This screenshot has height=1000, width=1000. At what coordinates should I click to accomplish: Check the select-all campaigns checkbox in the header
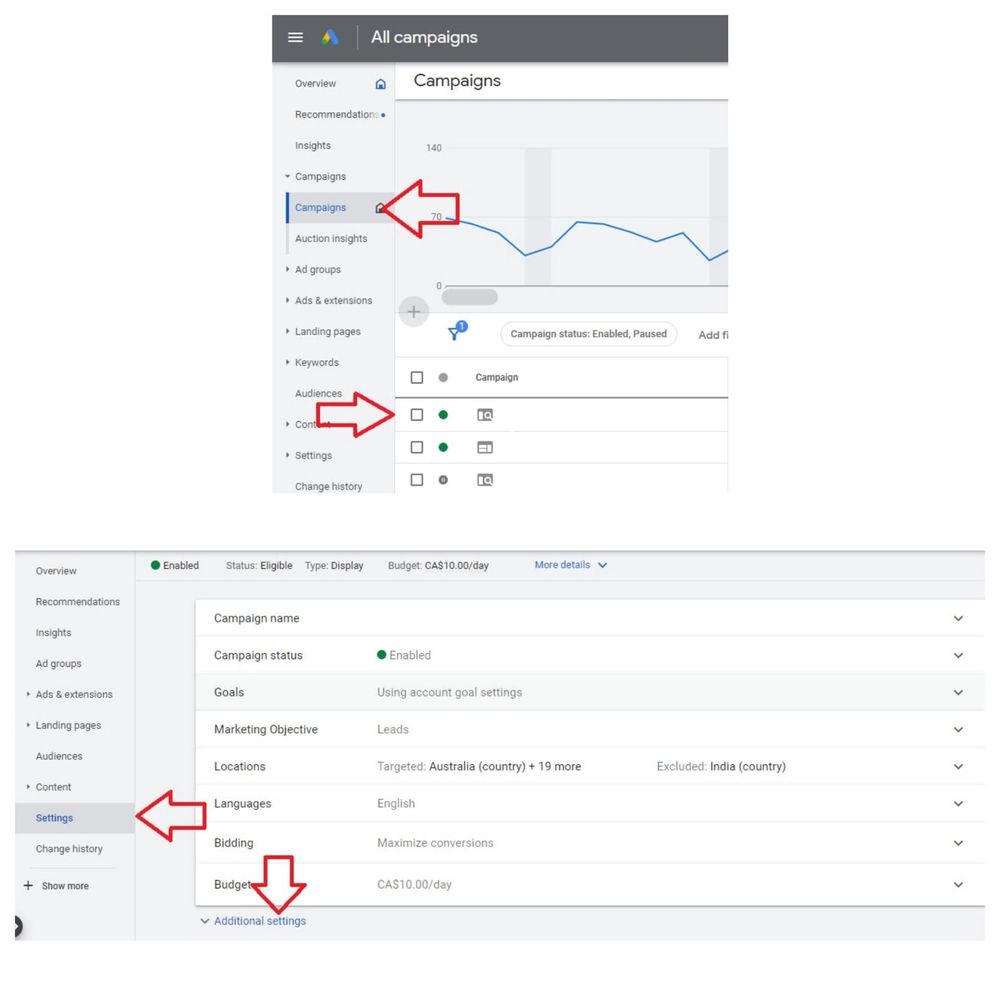417,377
